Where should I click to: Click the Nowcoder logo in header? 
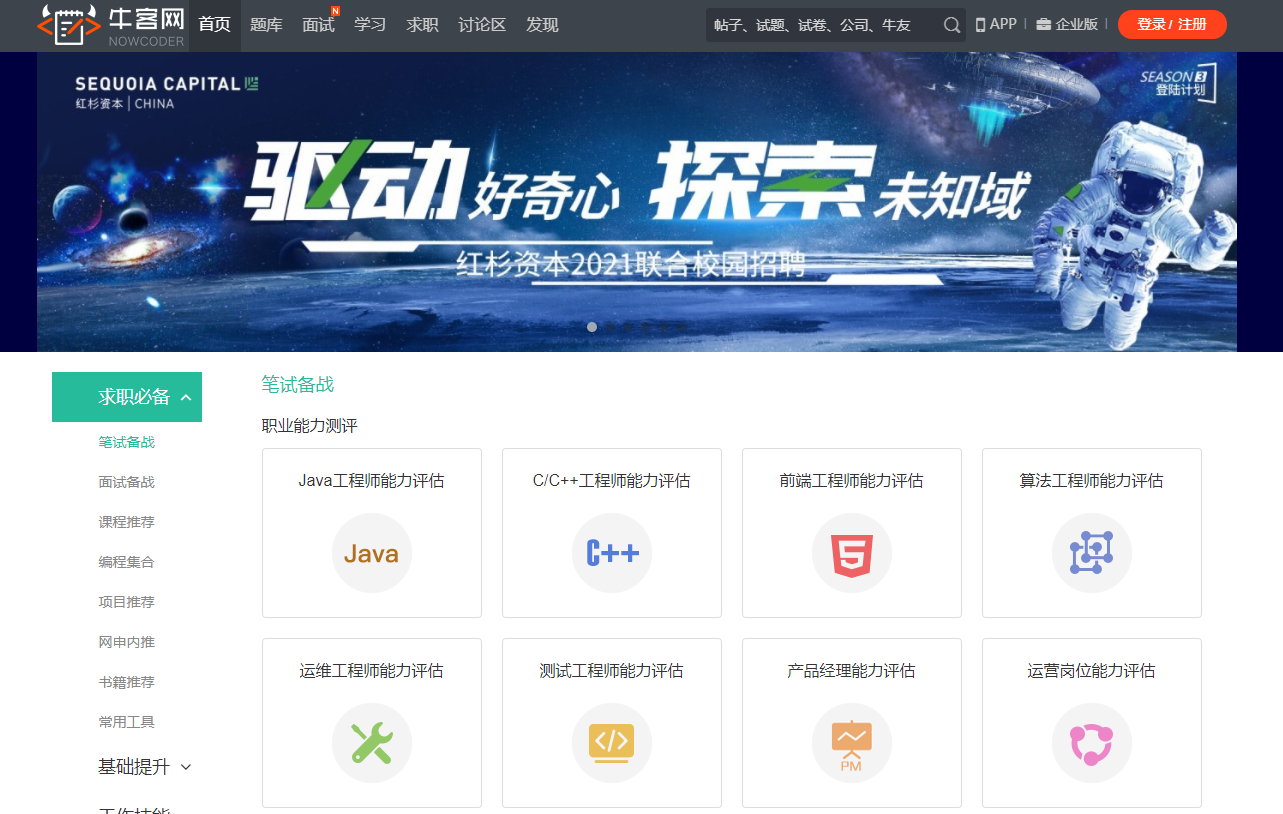[112, 26]
